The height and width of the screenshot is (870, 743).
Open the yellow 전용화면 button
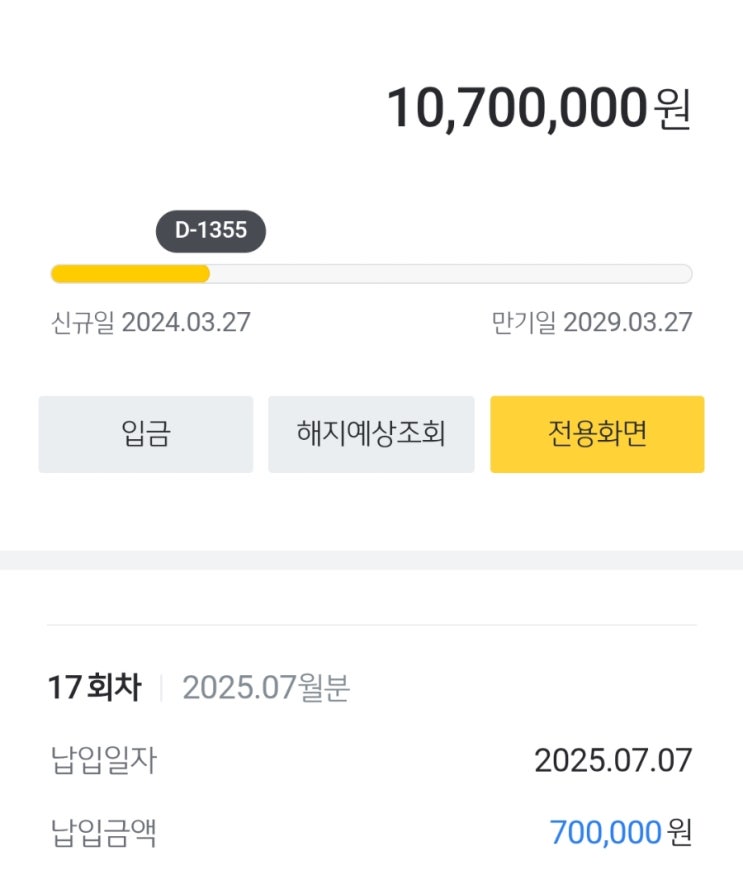point(597,434)
